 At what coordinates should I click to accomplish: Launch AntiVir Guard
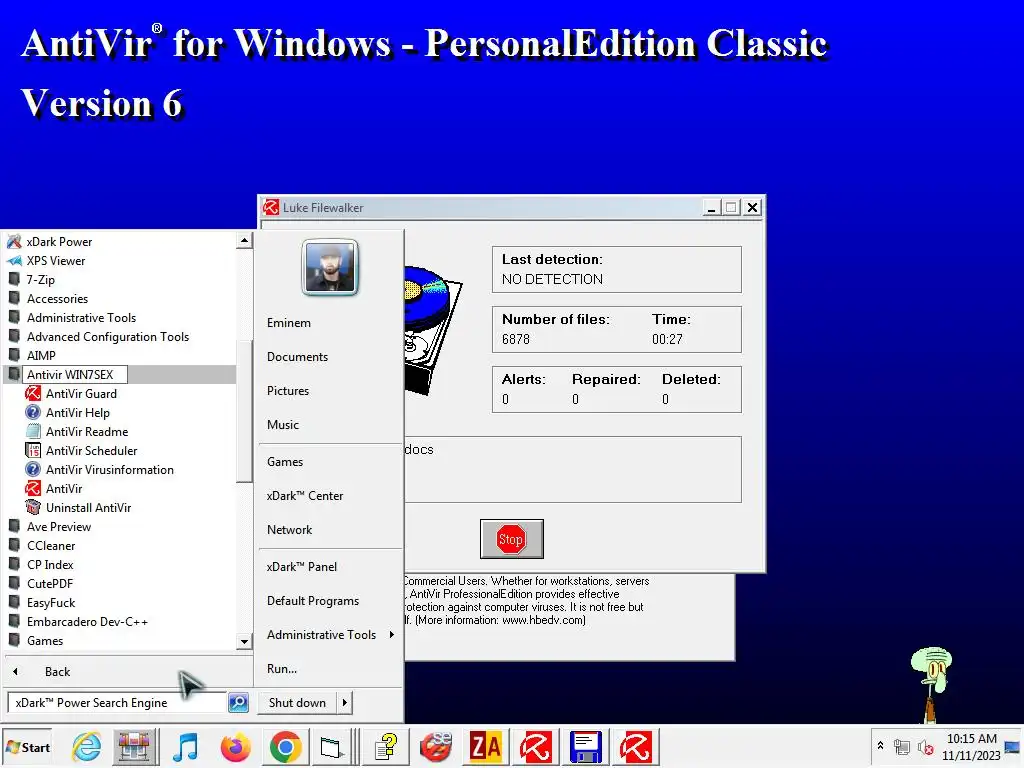click(x=81, y=394)
